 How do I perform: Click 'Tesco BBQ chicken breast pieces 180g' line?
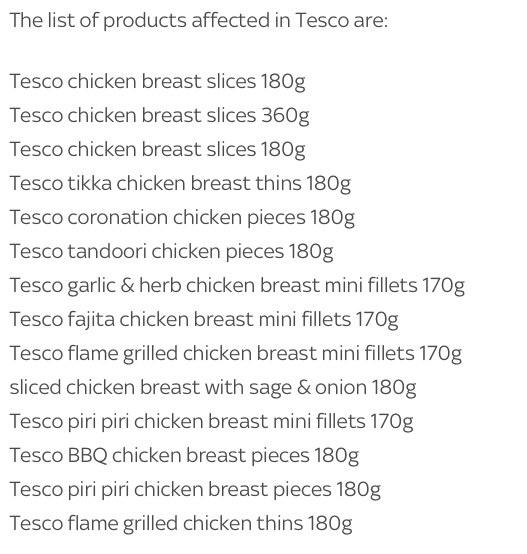(x=184, y=455)
